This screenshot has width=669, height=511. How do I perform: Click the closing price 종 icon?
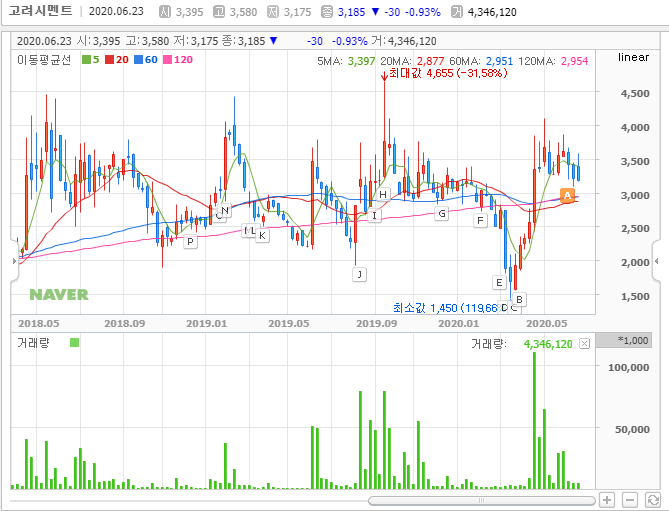326,12
